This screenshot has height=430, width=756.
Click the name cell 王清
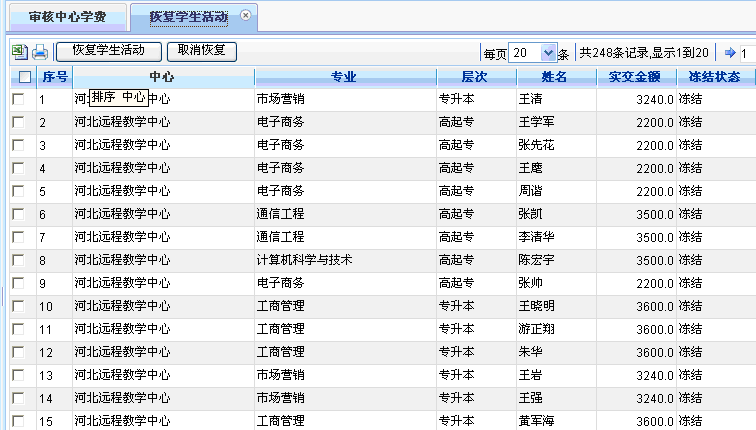(530, 99)
